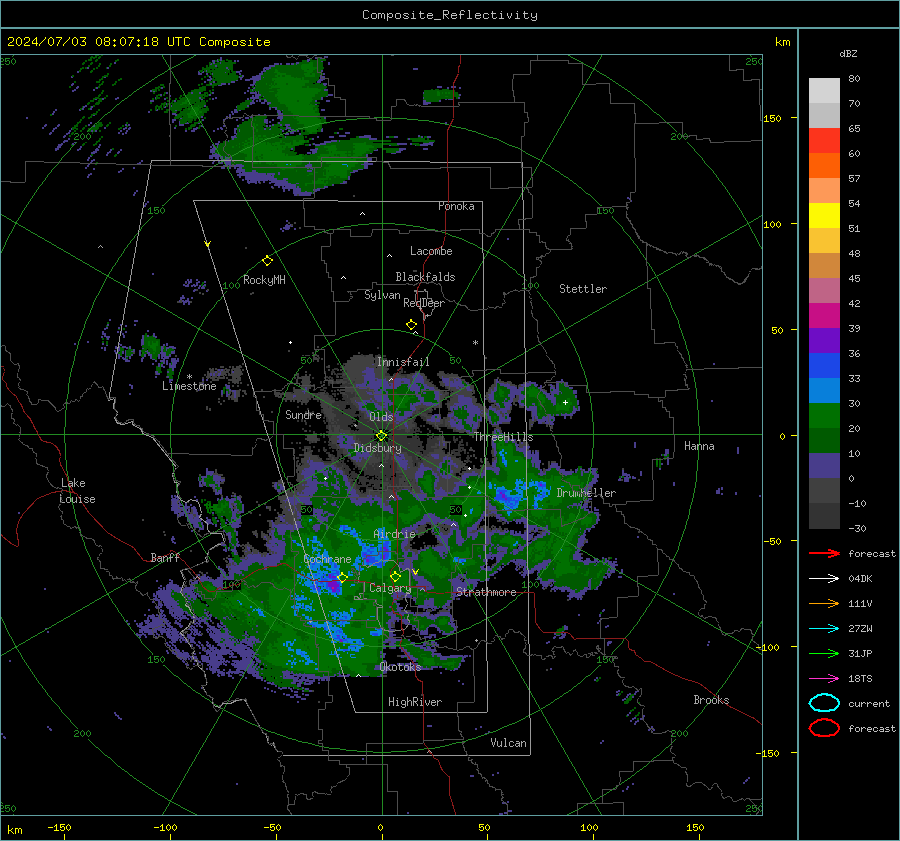Viewport: 900px width, 841px height.
Task: Click the Didsbury city label
Action: (378, 448)
